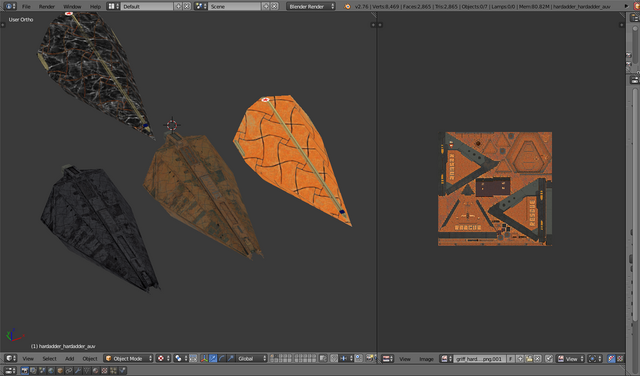
Task: Open an image file with folder icon
Action: [x=529, y=358]
